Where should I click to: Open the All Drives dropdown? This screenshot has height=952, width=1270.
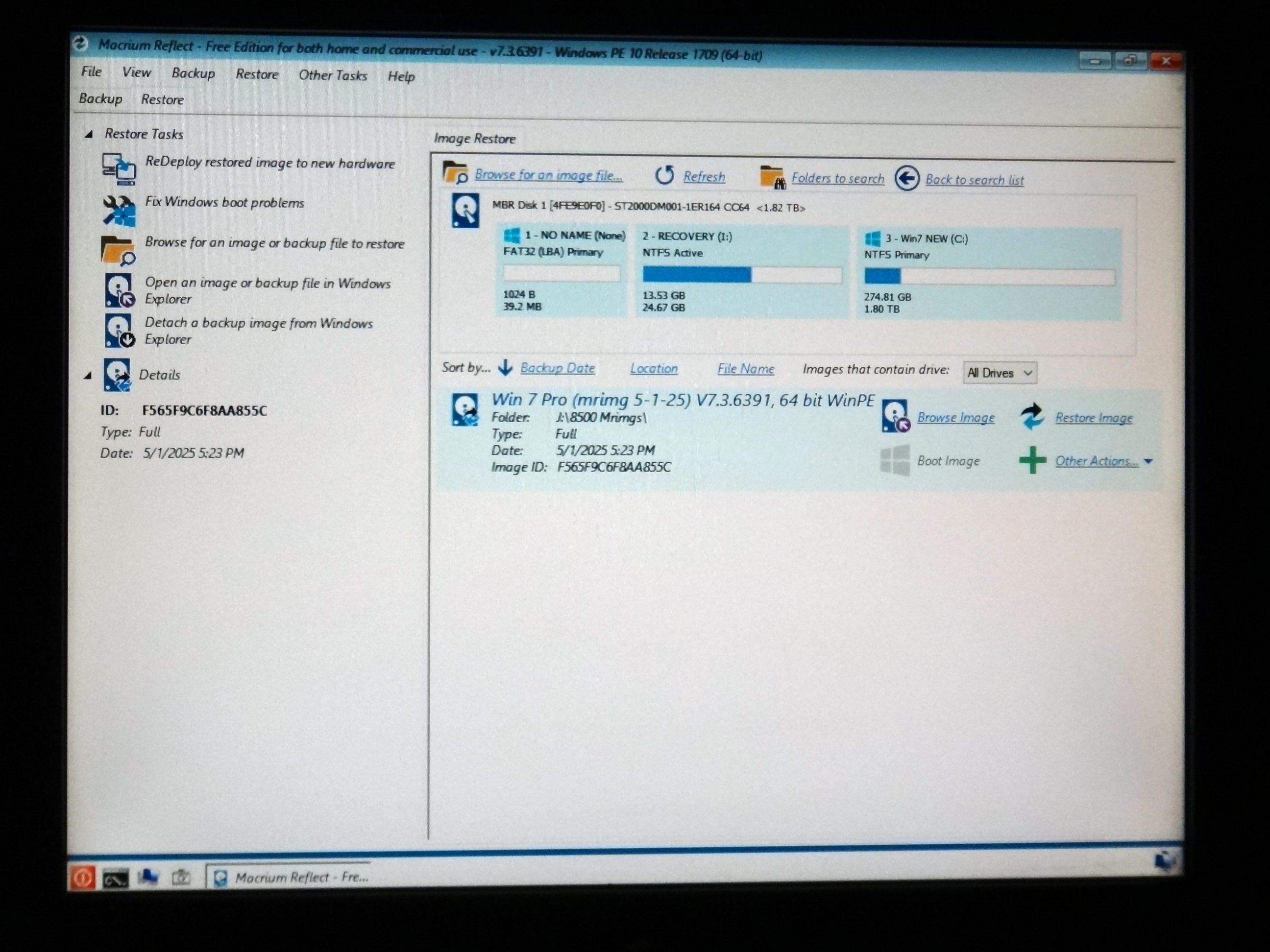[x=1000, y=372]
